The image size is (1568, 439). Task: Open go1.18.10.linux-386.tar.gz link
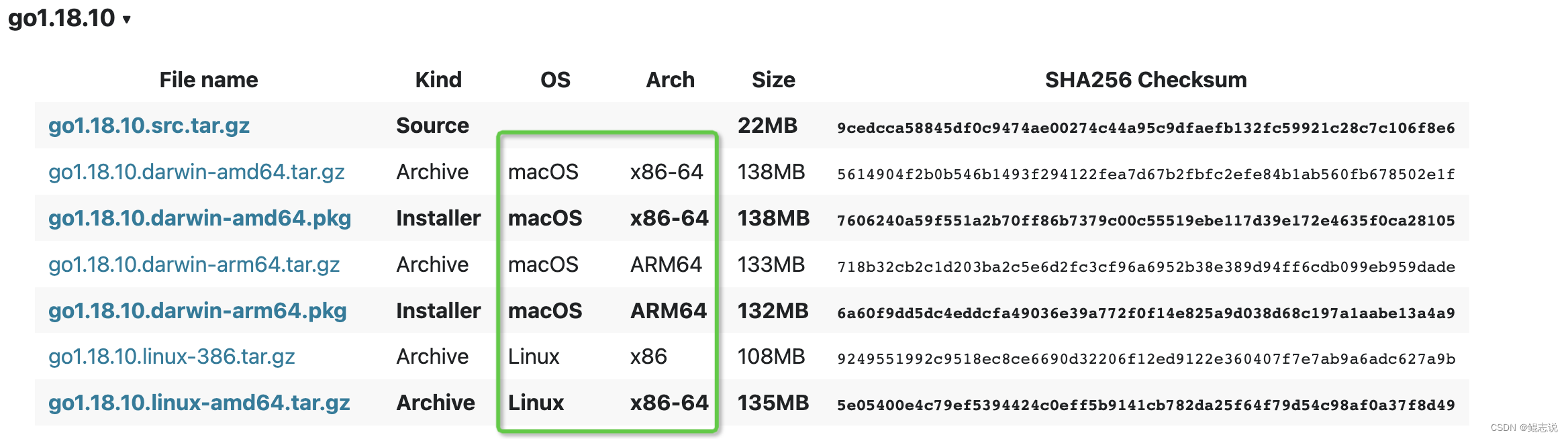pos(172,356)
